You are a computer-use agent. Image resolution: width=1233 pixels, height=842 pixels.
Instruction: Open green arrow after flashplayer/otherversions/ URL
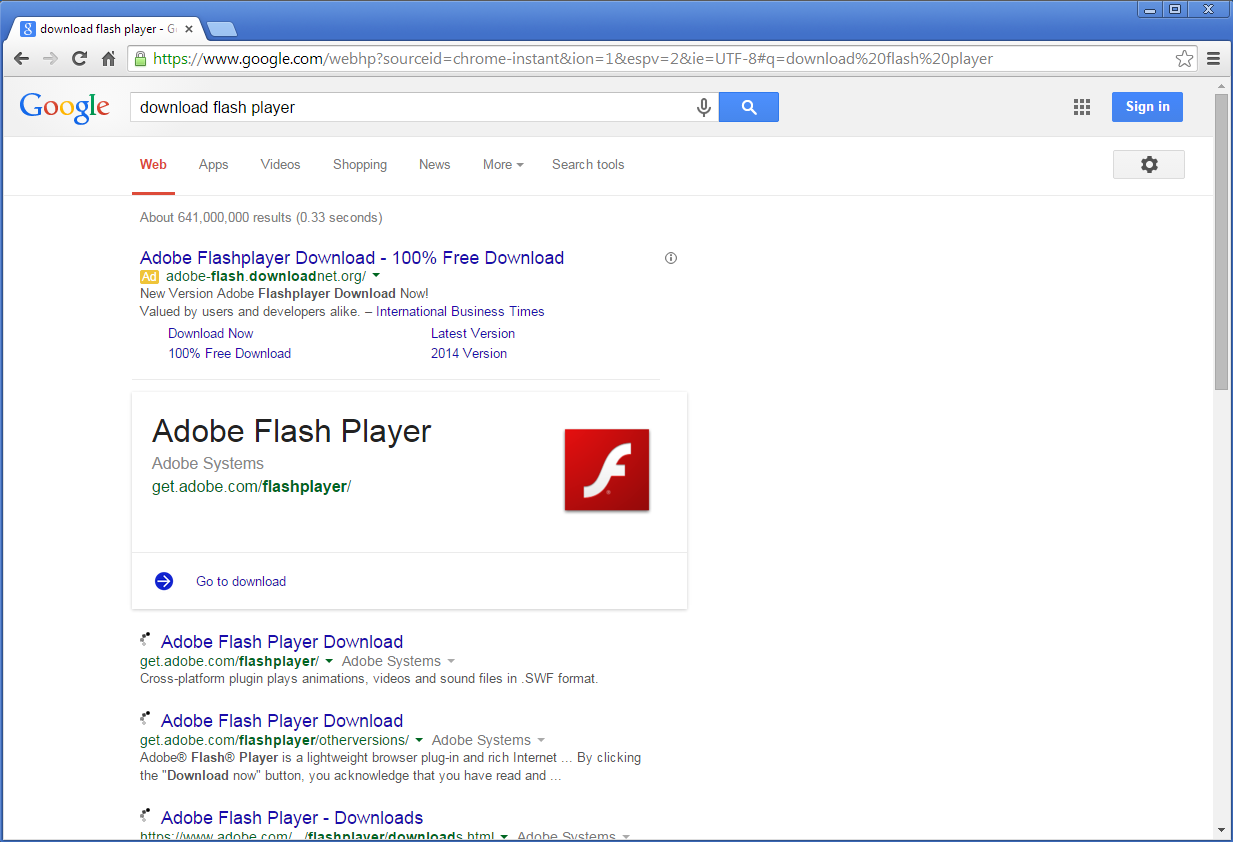[419, 741]
